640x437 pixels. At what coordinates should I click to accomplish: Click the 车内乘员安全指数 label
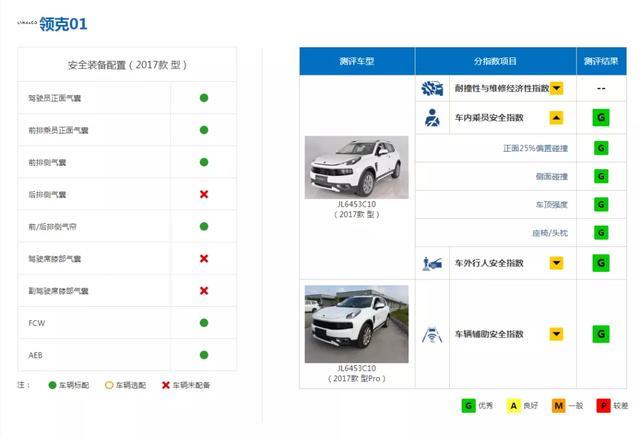pyautogui.click(x=489, y=118)
